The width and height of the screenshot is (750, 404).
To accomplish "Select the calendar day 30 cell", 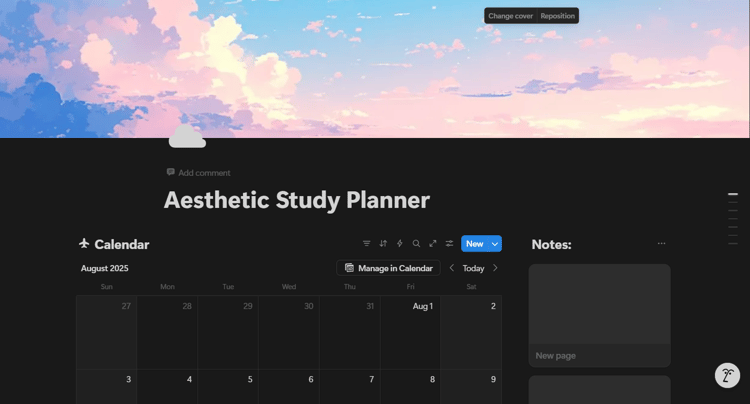I will 289,332.
